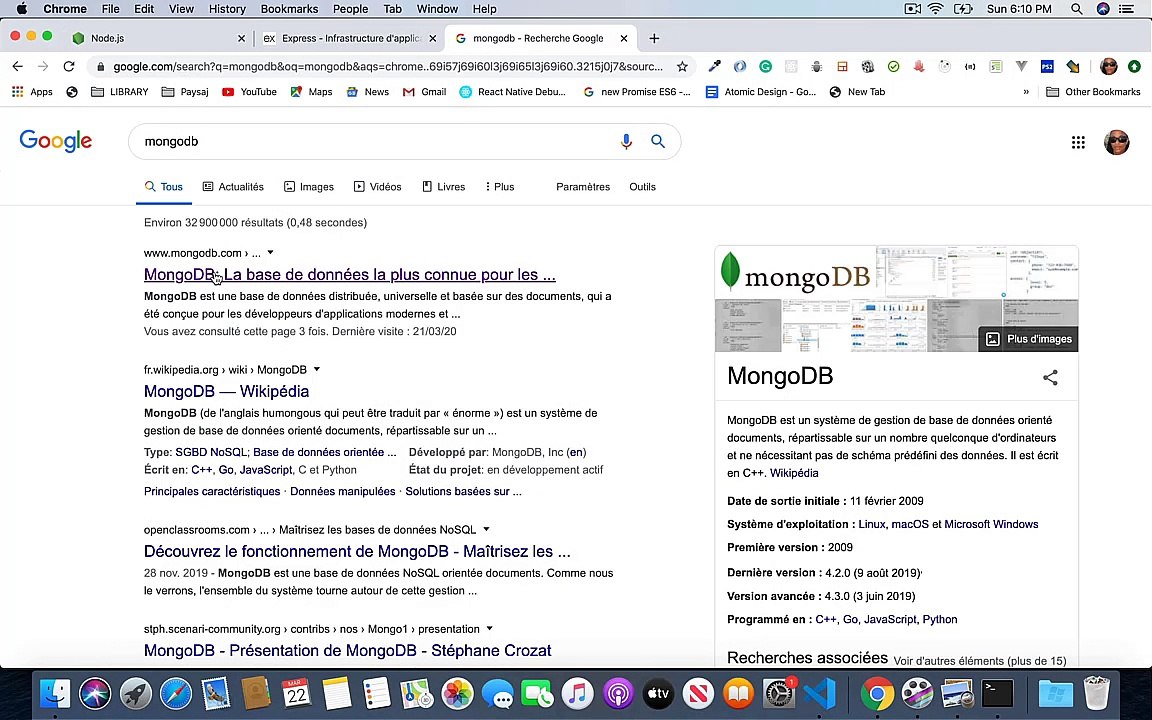
Task: Open Visual Studio Code in dock
Action: pos(819,693)
